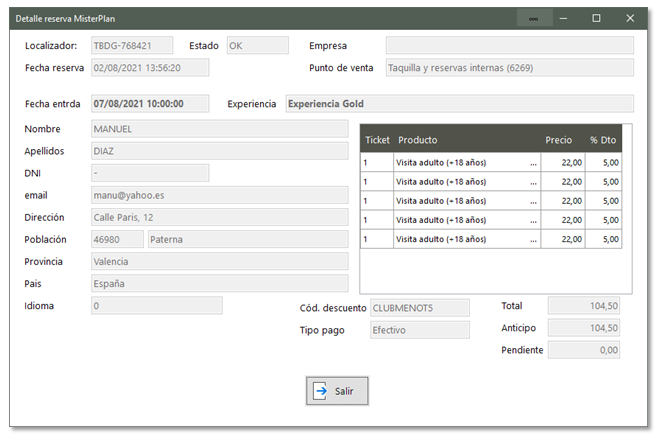Click the Paterna town field
Viewport: 660px width, 442px height.
(x=248, y=240)
